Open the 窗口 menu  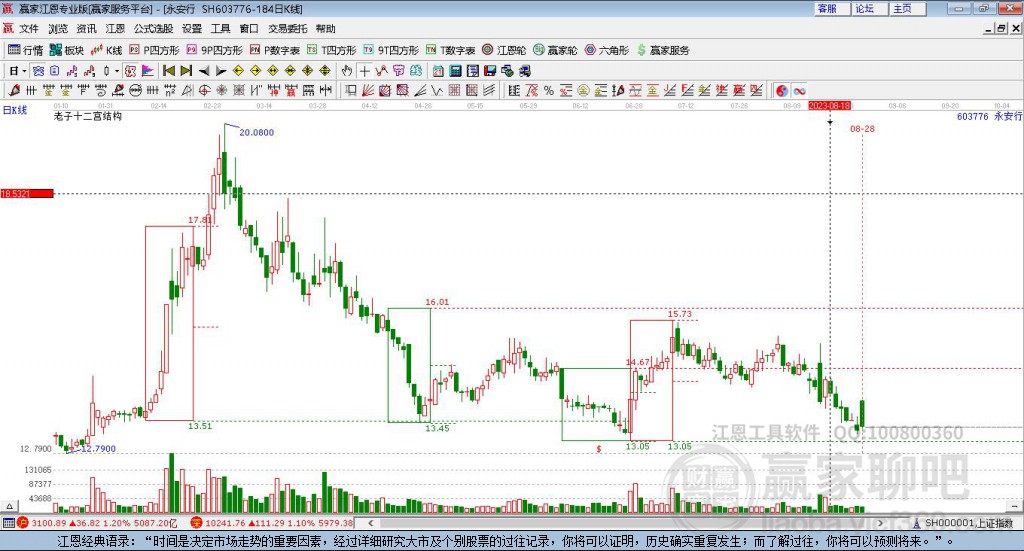249,29
